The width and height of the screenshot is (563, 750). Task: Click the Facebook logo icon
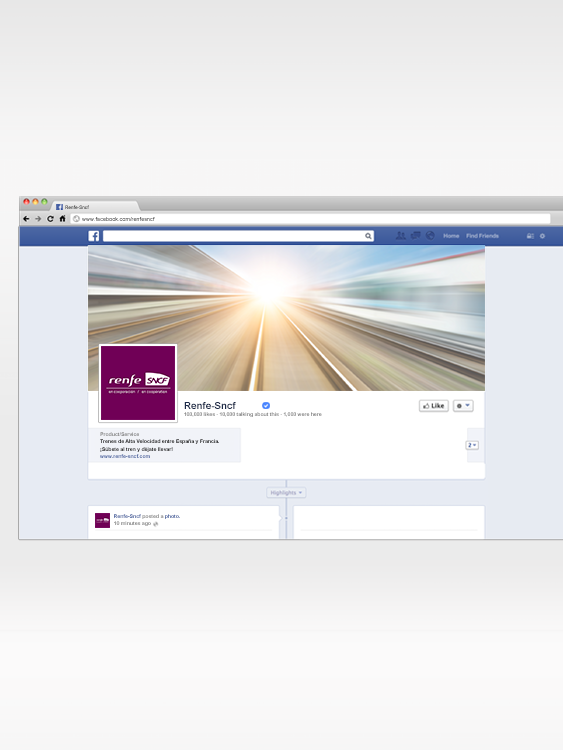[x=94, y=236]
